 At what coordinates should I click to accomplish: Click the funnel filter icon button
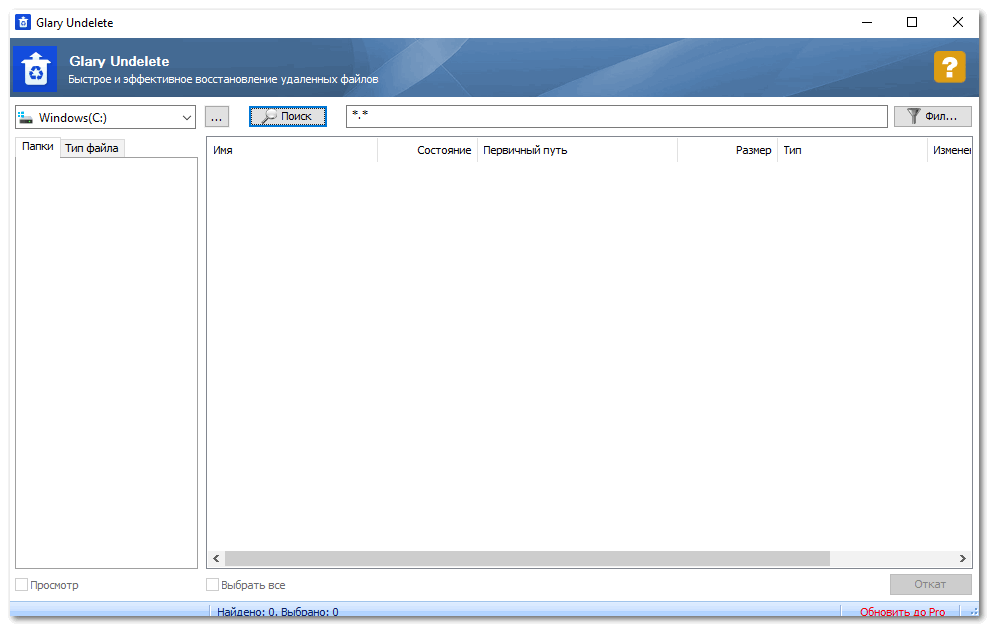click(932, 117)
